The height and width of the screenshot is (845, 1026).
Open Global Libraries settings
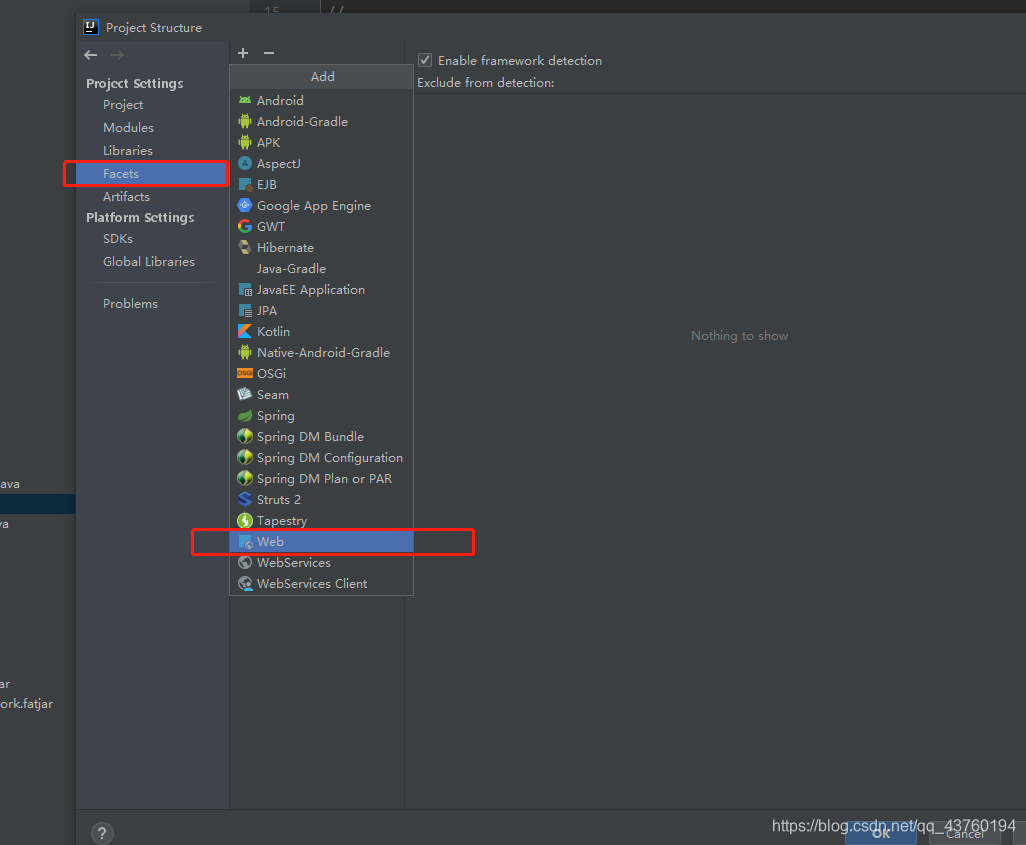149,261
